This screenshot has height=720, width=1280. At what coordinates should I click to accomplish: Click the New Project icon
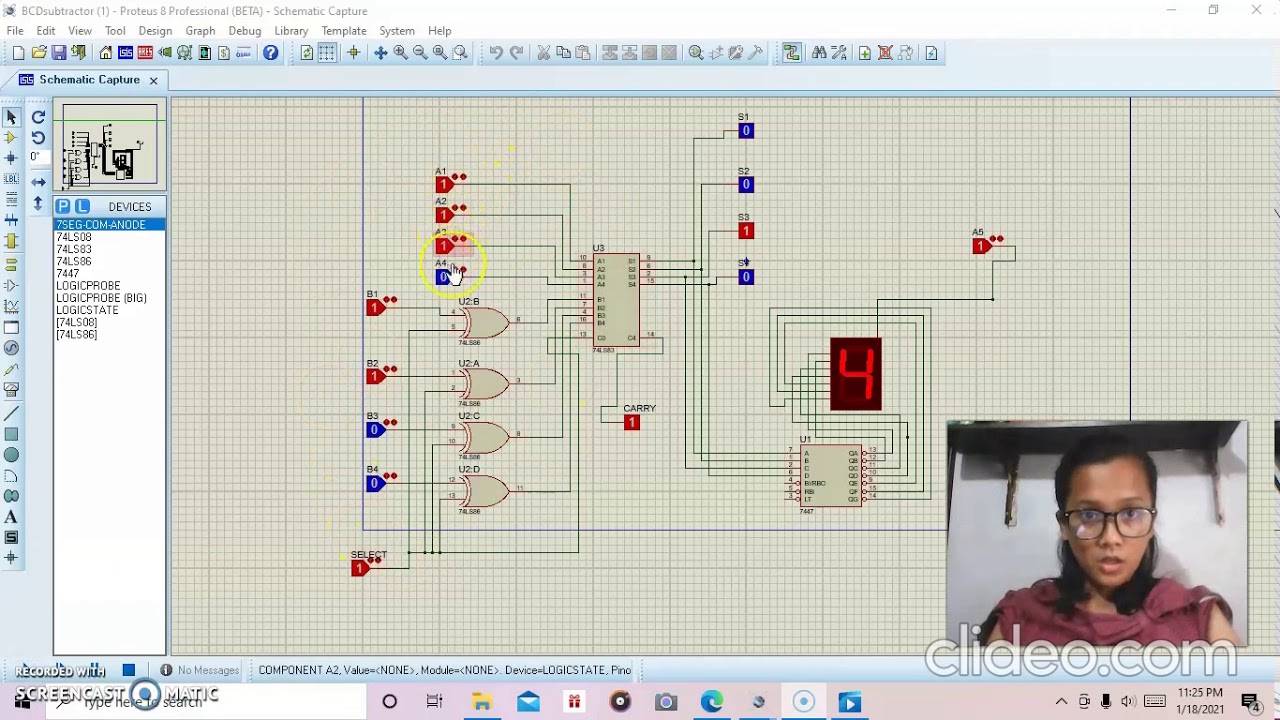click(18, 53)
